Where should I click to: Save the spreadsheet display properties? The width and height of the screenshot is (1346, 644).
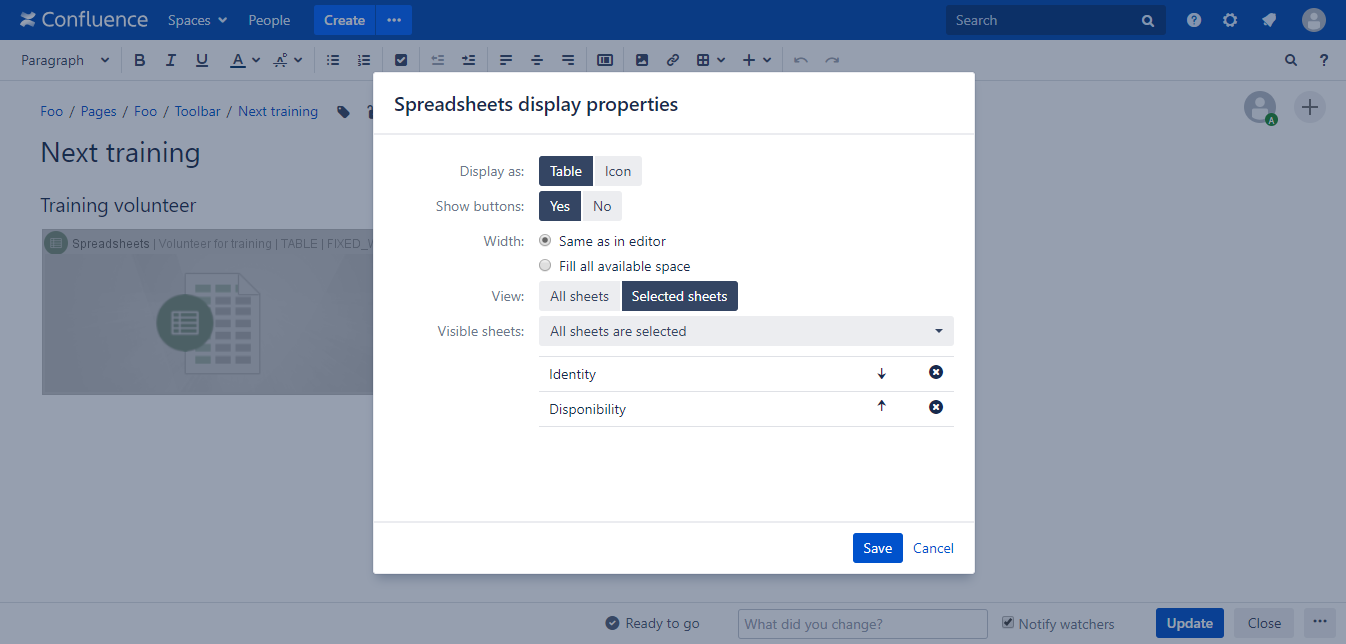(877, 548)
